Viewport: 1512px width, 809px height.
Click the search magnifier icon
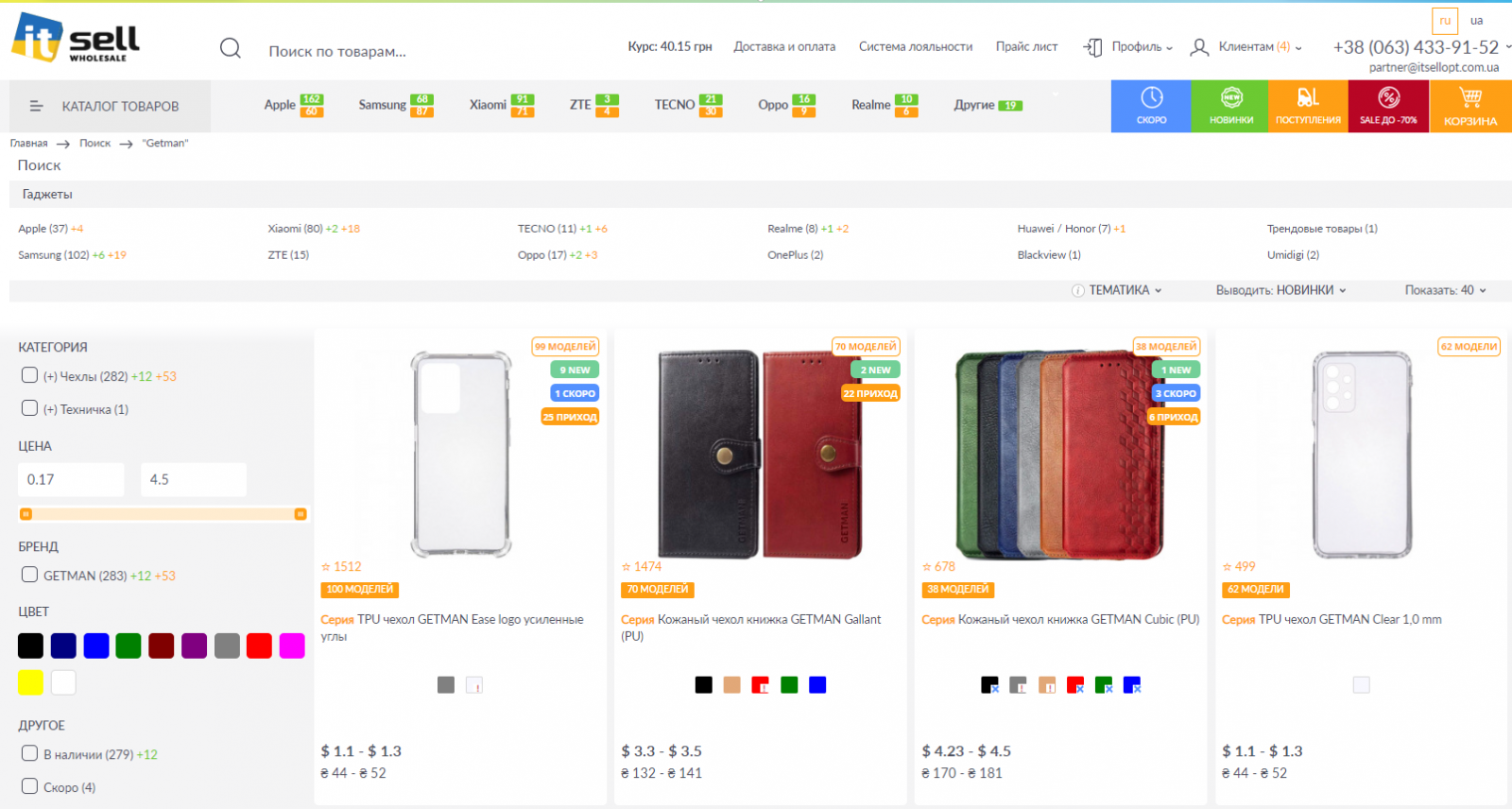pos(231,48)
